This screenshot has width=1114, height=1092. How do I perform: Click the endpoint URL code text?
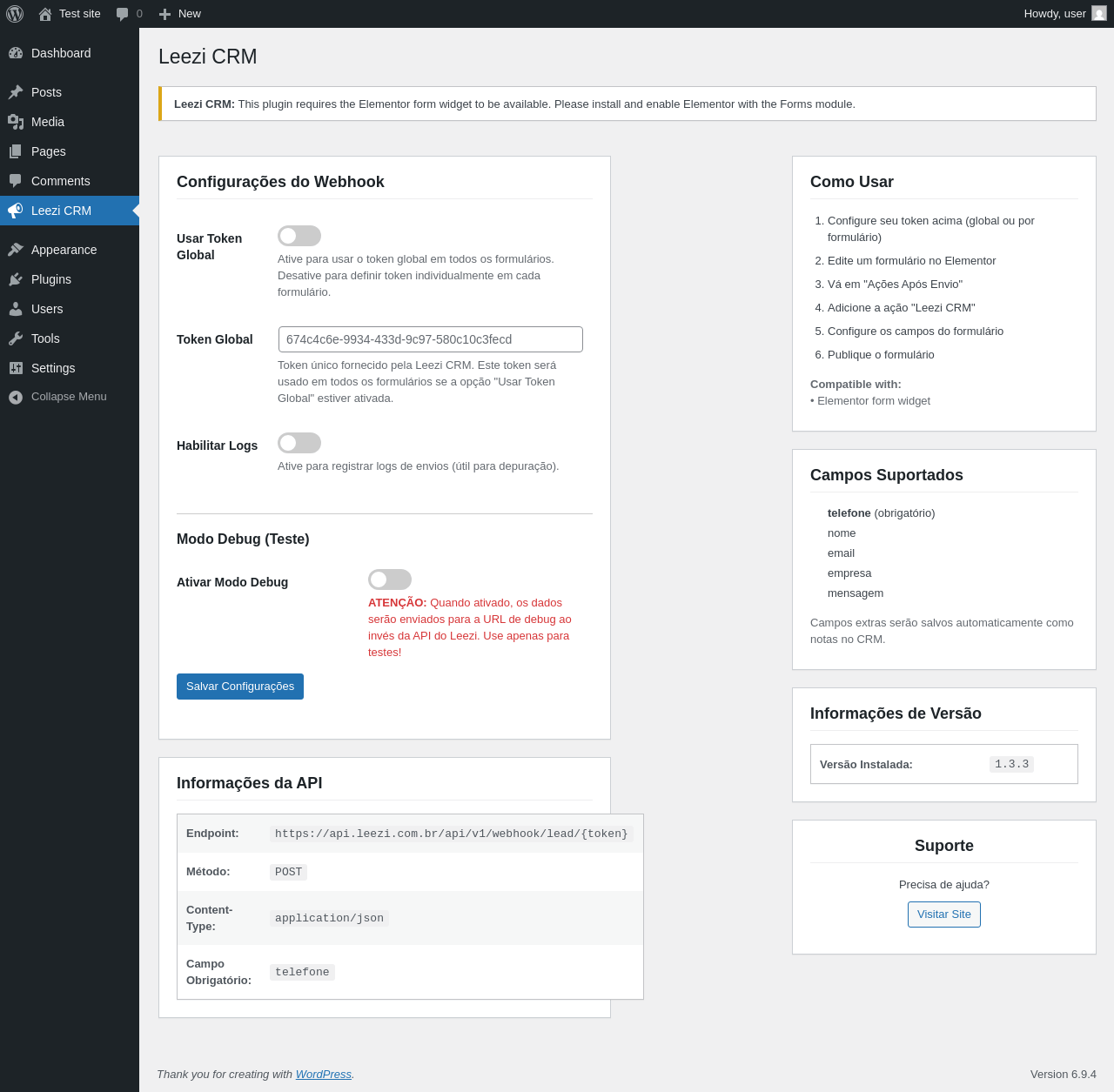pyautogui.click(x=451, y=834)
